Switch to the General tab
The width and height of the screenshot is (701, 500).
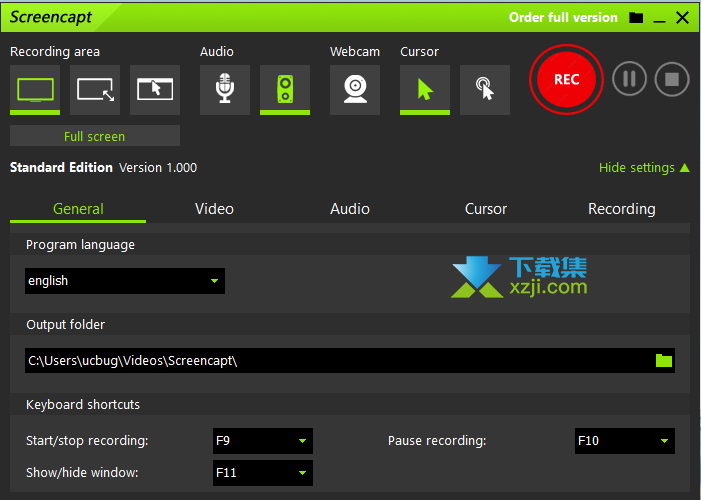[x=78, y=209]
